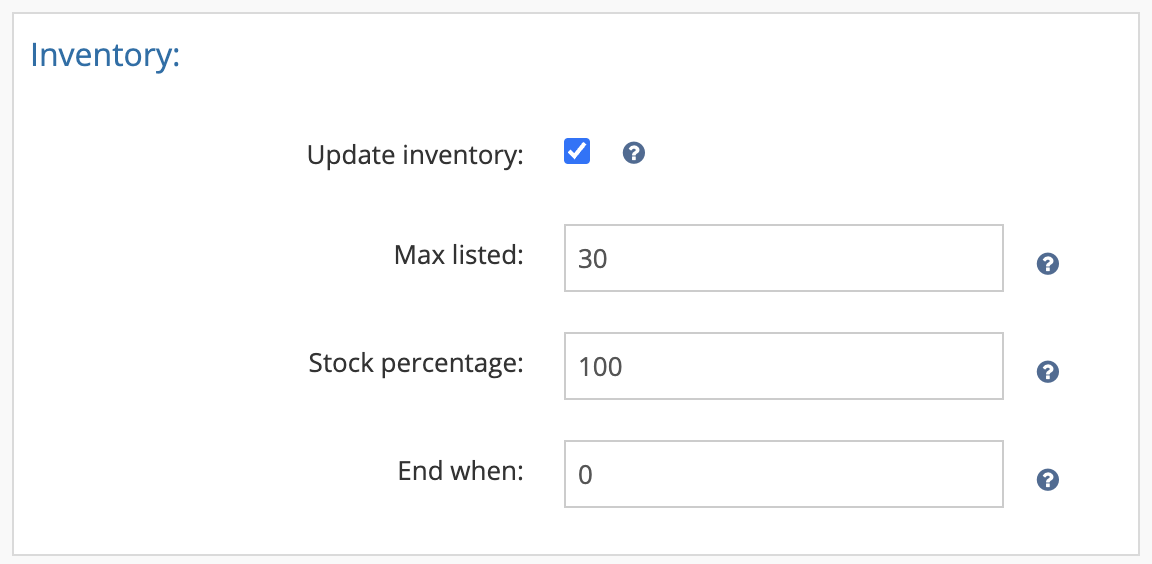The image size is (1152, 564).
Task: Open help tooltip for Update inventory
Action: (x=633, y=153)
